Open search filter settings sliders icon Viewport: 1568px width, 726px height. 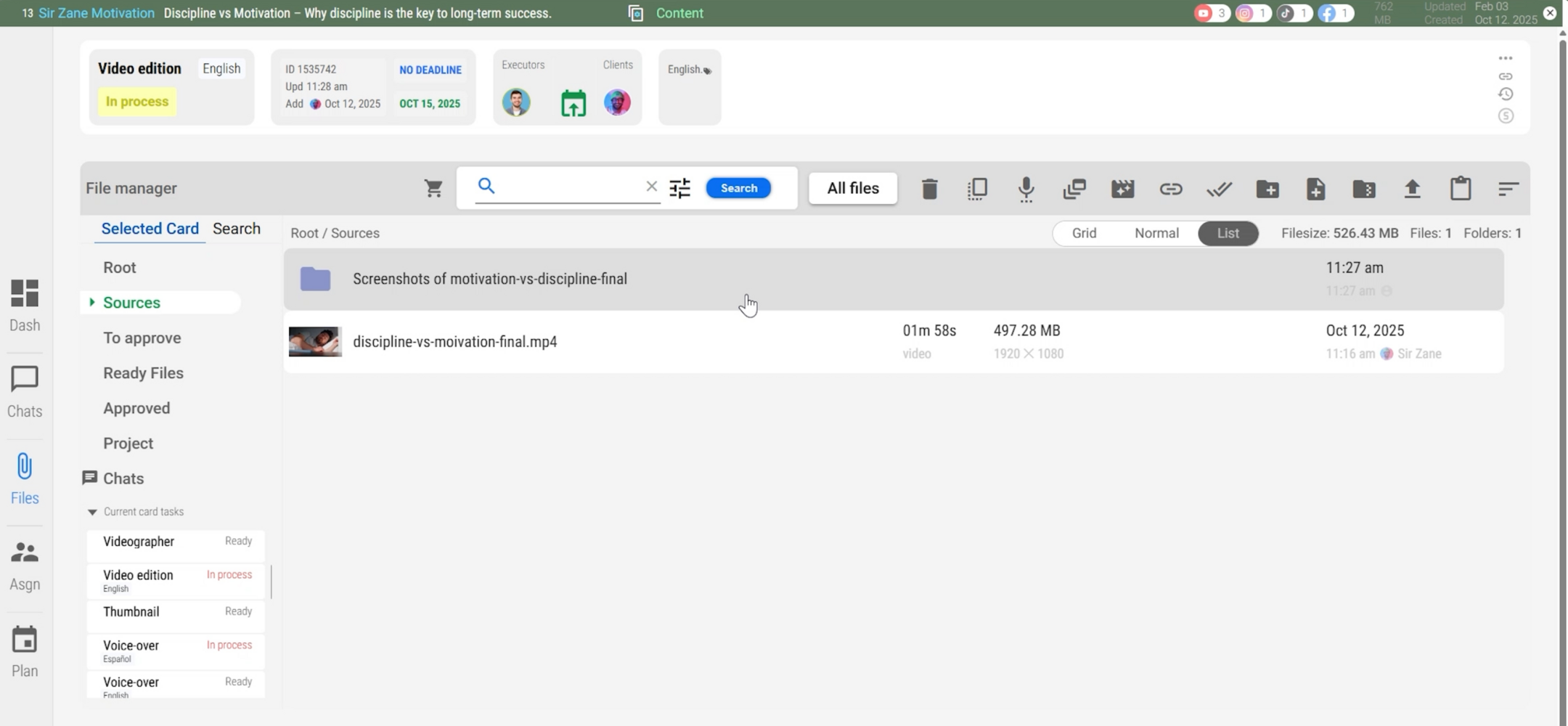pyautogui.click(x=679, y=189)
